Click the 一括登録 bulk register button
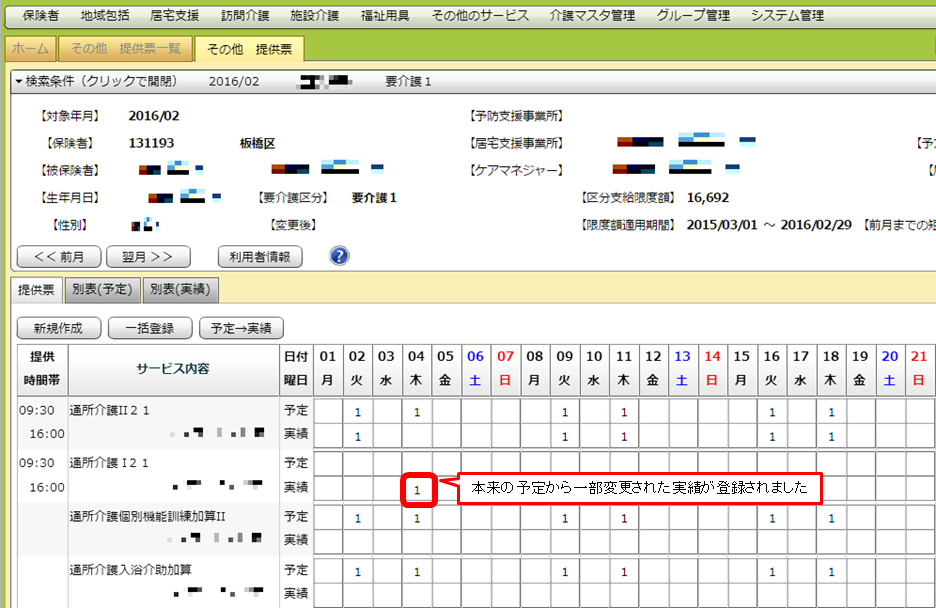 (149, 328)
